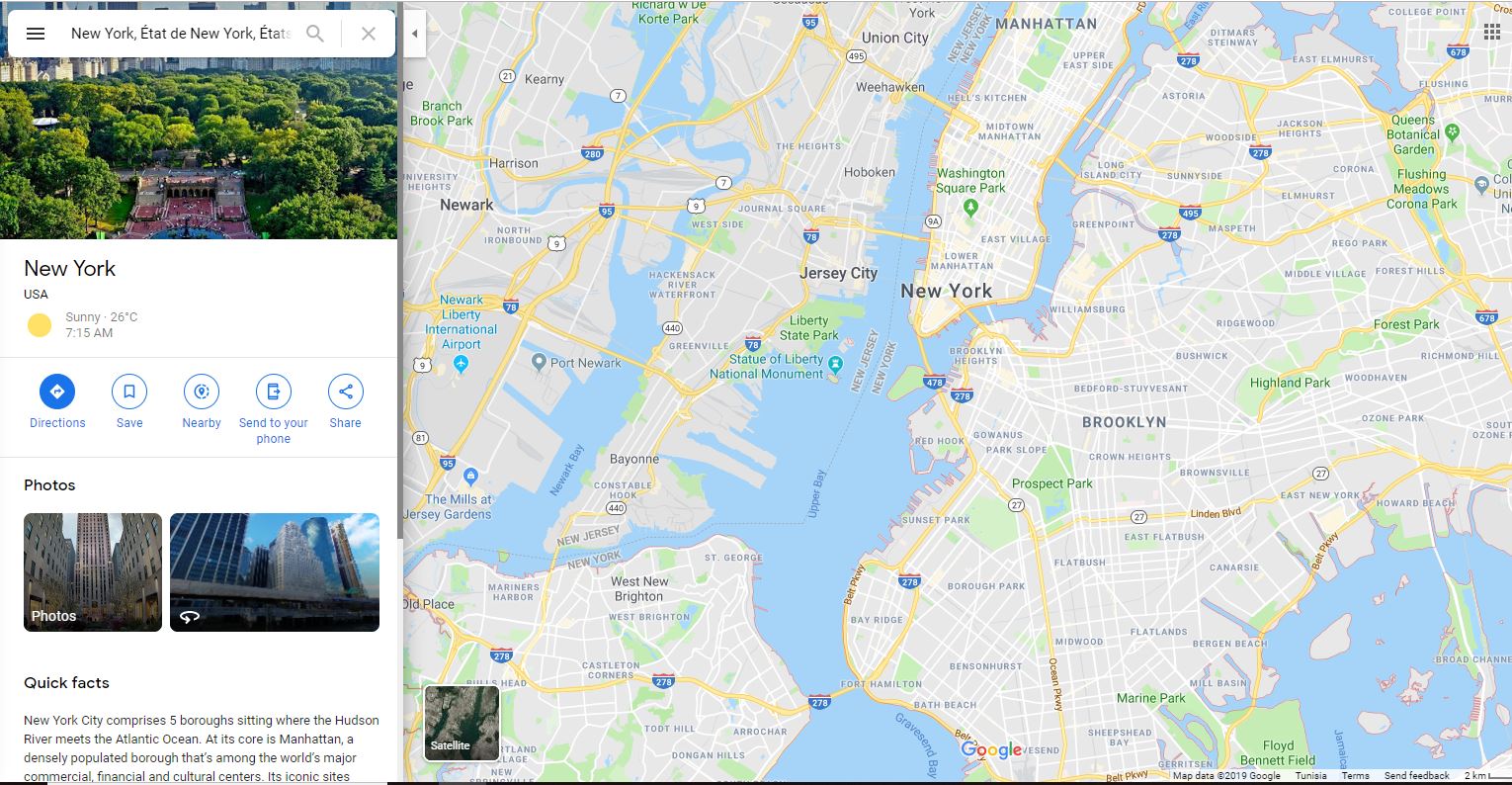Click the blue Directions icon
1512x785 pixels.
click(57, 392)
